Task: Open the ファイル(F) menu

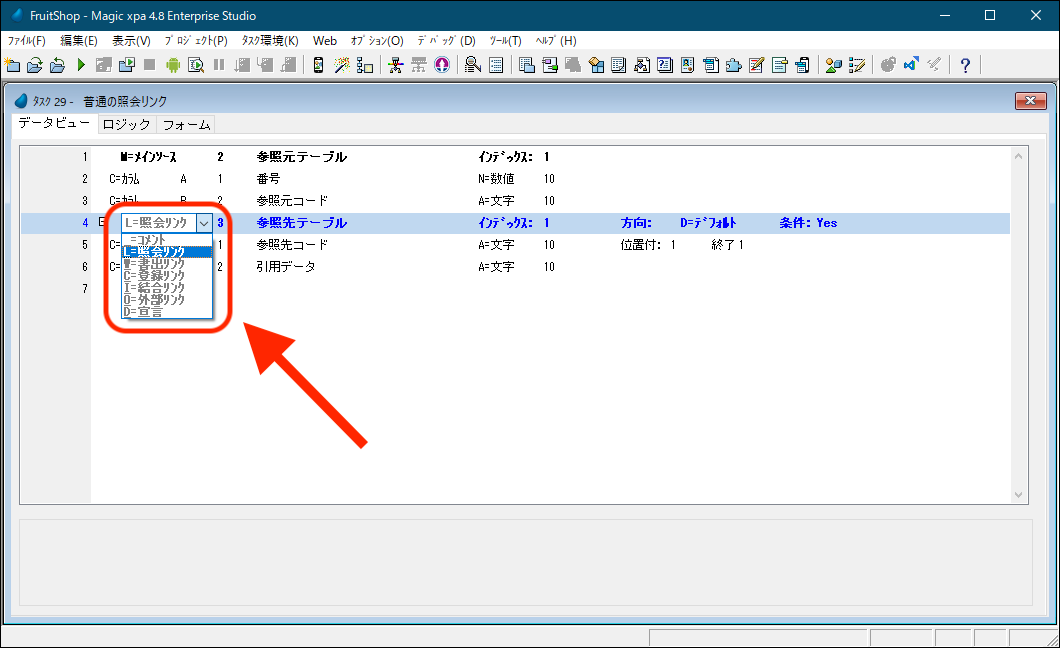Action: [27, 41]
